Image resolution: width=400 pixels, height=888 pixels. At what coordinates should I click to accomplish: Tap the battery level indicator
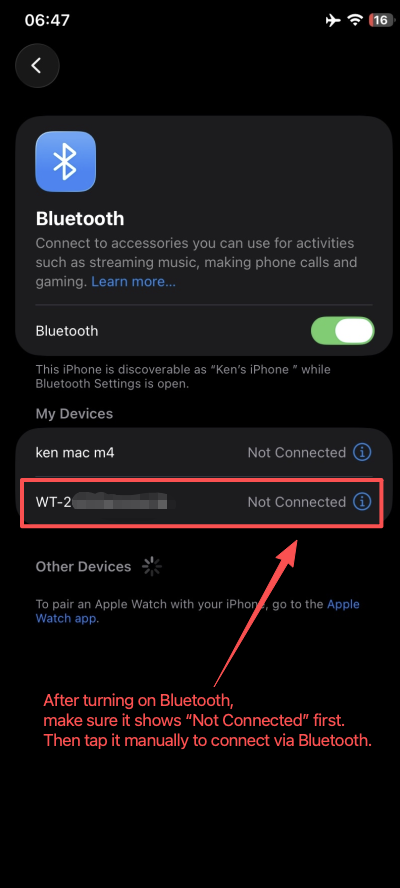381,20
